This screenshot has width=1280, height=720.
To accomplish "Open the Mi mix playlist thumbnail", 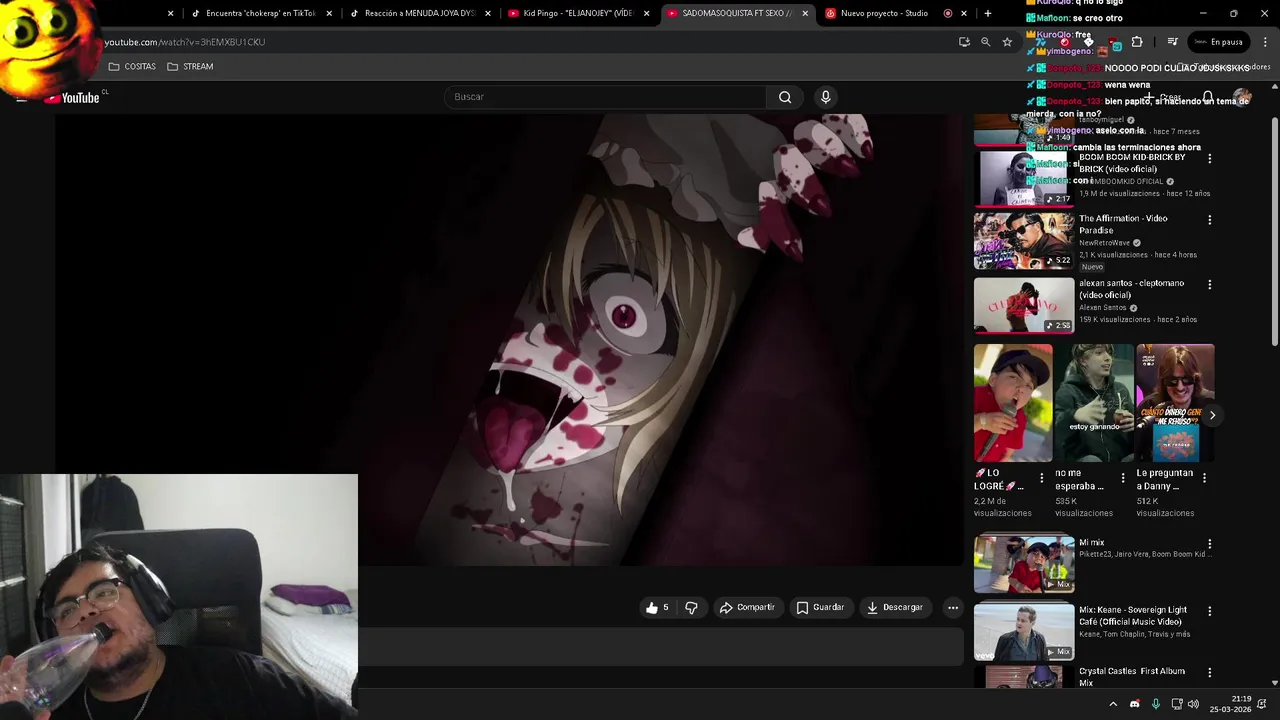I will click(1024, 564).
